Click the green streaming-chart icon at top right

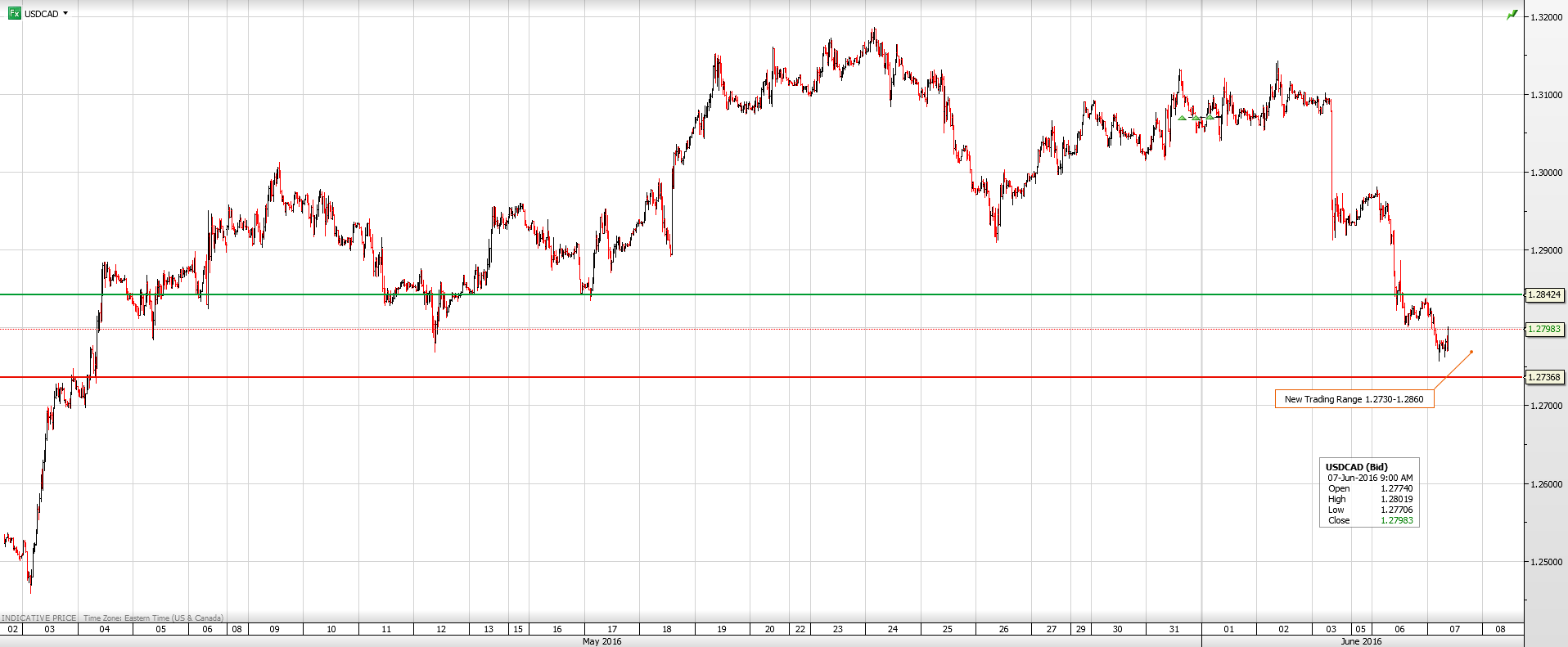[x=1512, y=15]
